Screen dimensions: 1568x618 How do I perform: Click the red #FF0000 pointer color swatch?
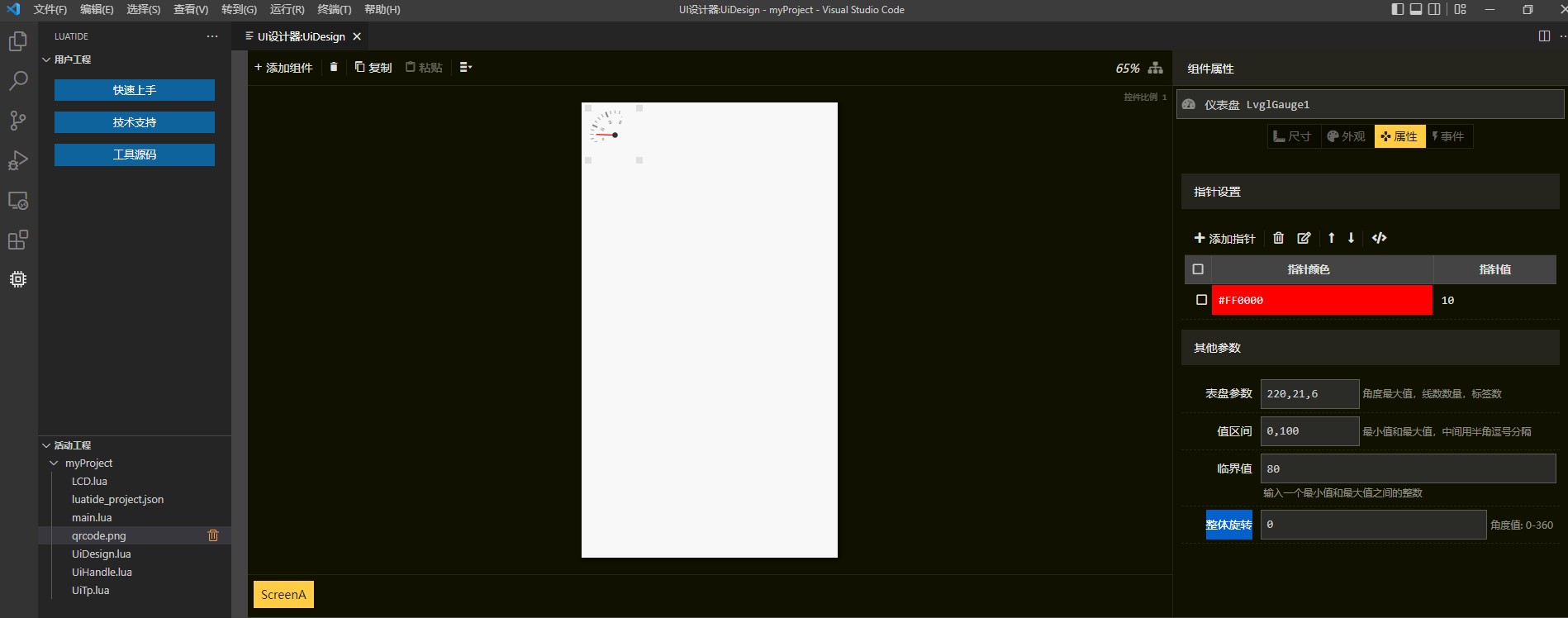click(x=1321, y=300)
